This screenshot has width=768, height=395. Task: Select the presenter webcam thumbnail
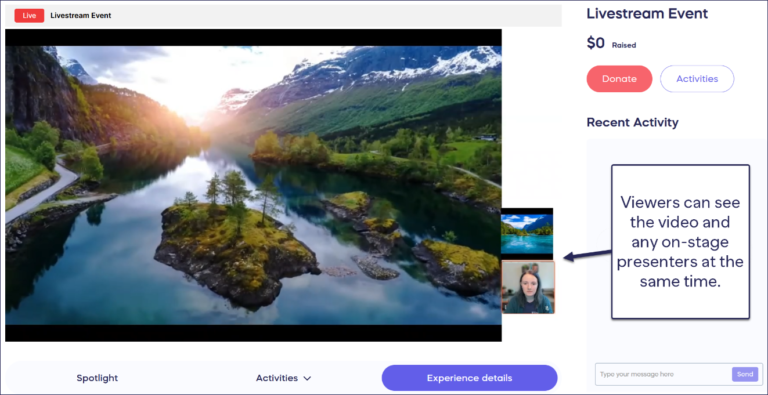528,287
